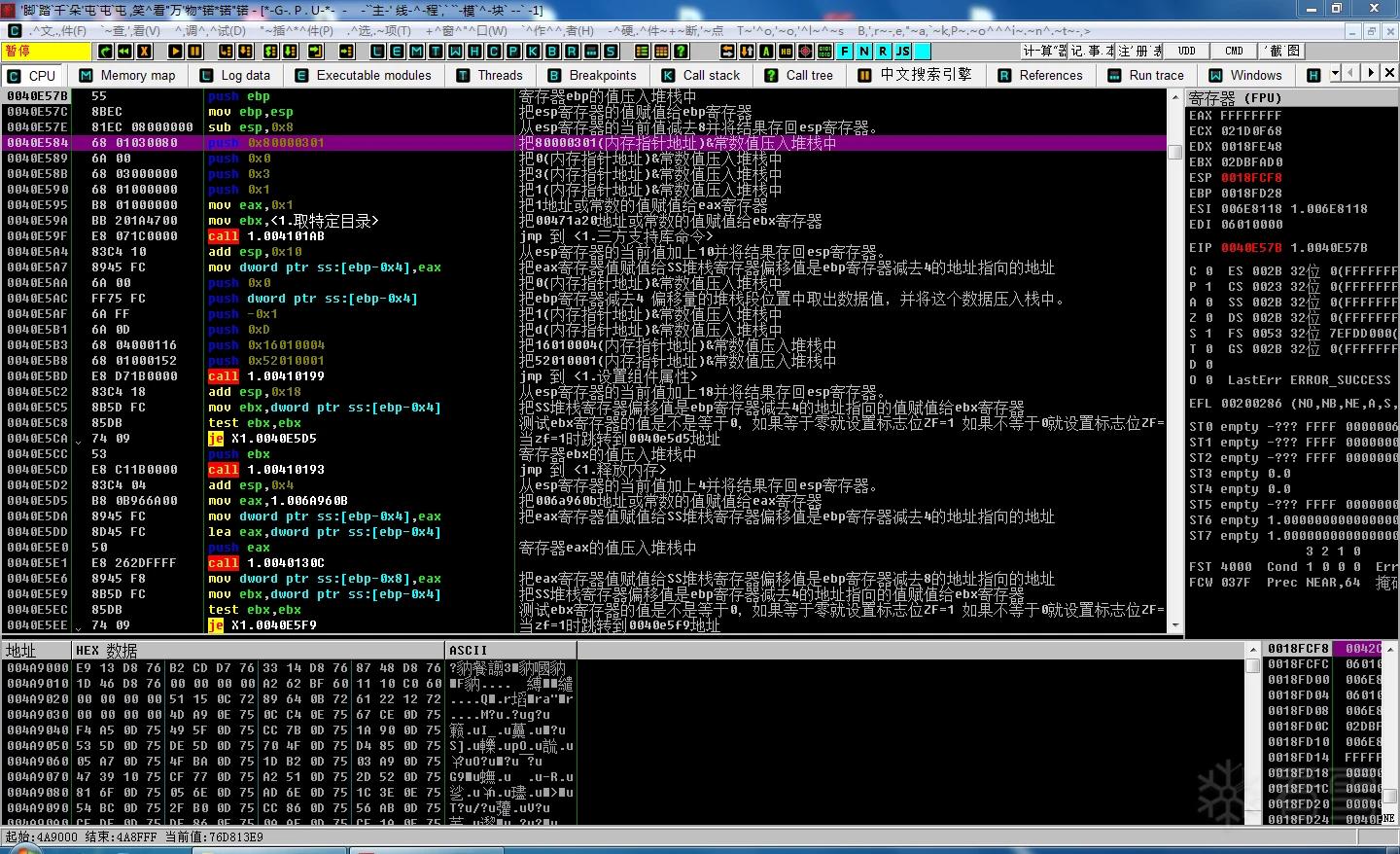Click the HB hardware breakpoint toolbar icon

[x=787, y=51]
